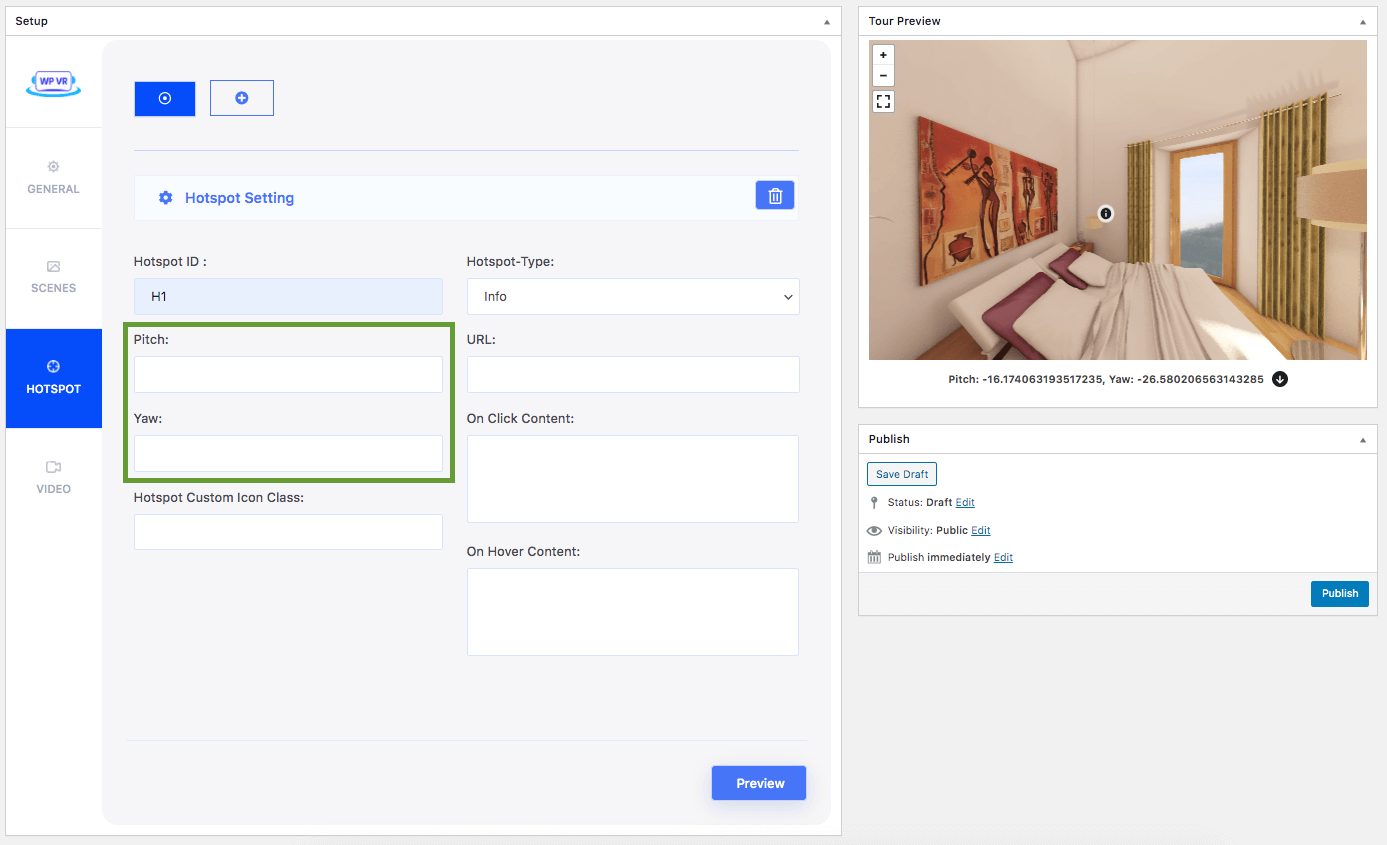The height and width of the screenshot is (845, 1387).
Task: Click the panorama image in Tour Preview
Action: (x=1117, y=200)
